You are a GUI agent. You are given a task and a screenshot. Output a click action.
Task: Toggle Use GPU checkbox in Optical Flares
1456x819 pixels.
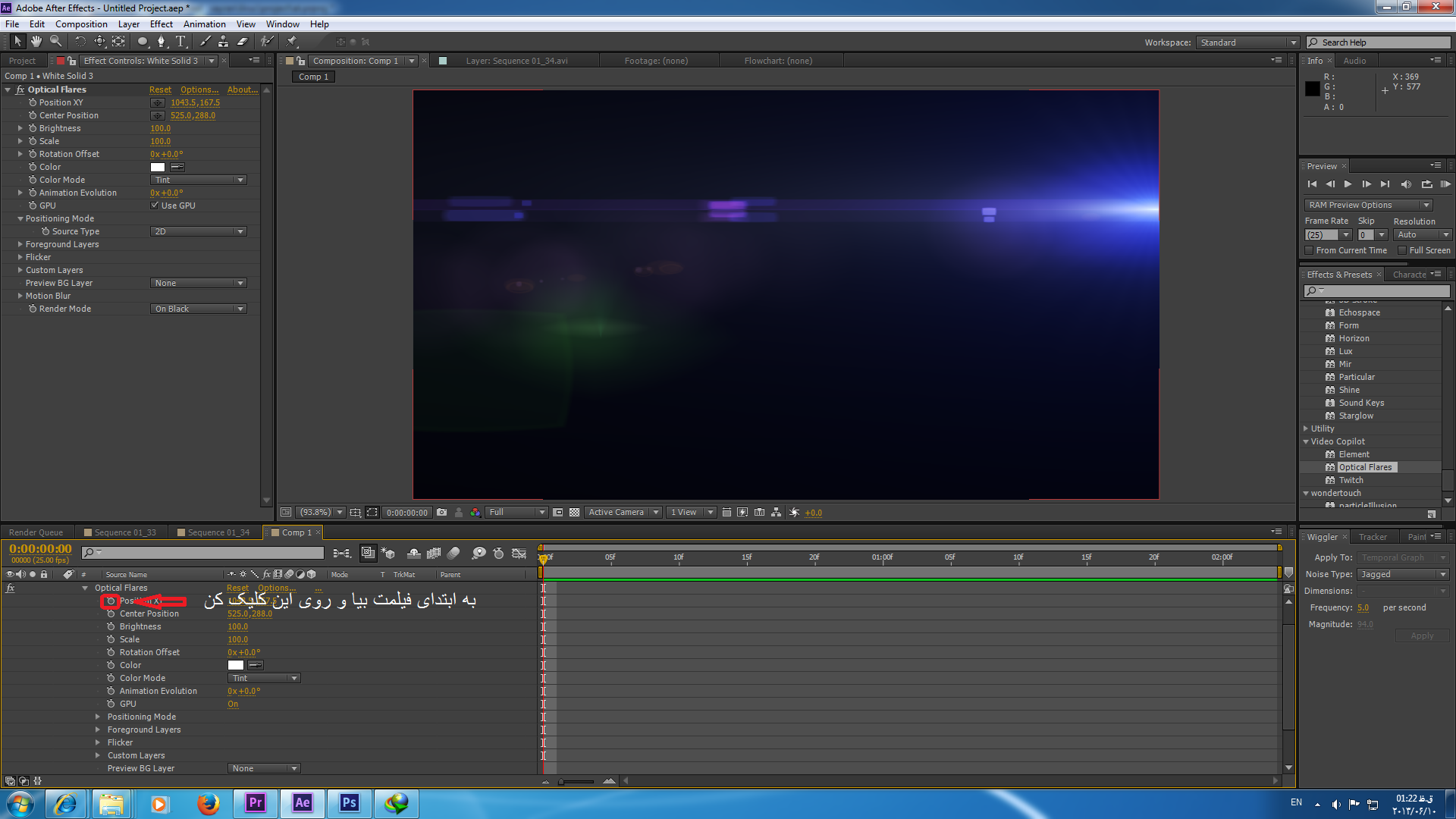coord(155,205)
